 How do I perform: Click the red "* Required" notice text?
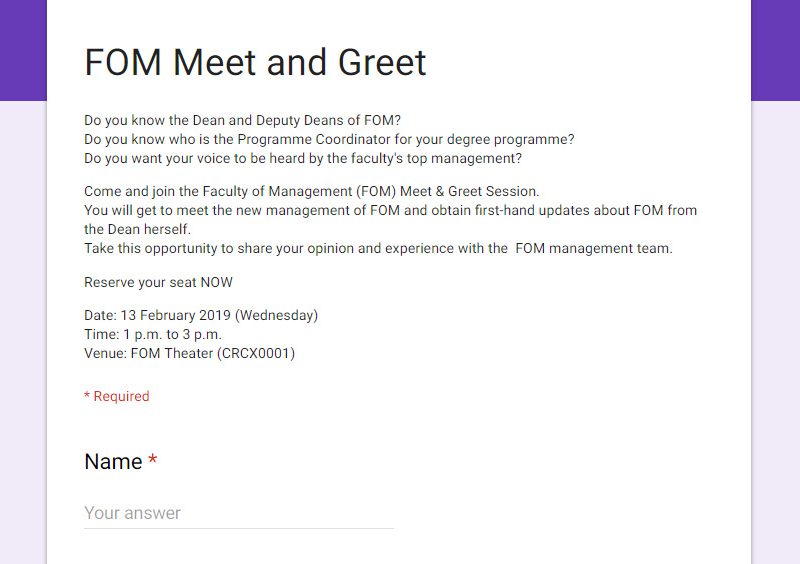(117, 396)
